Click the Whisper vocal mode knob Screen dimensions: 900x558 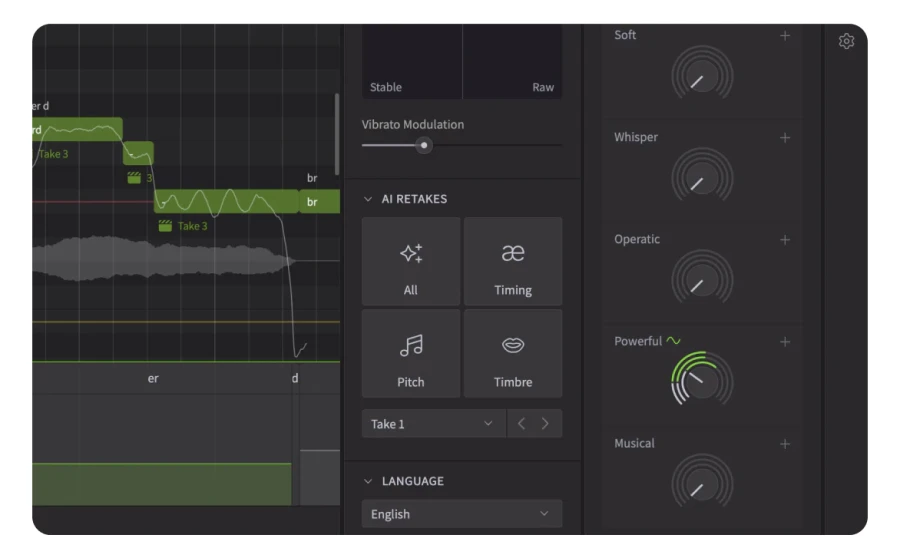click(702, 178)
